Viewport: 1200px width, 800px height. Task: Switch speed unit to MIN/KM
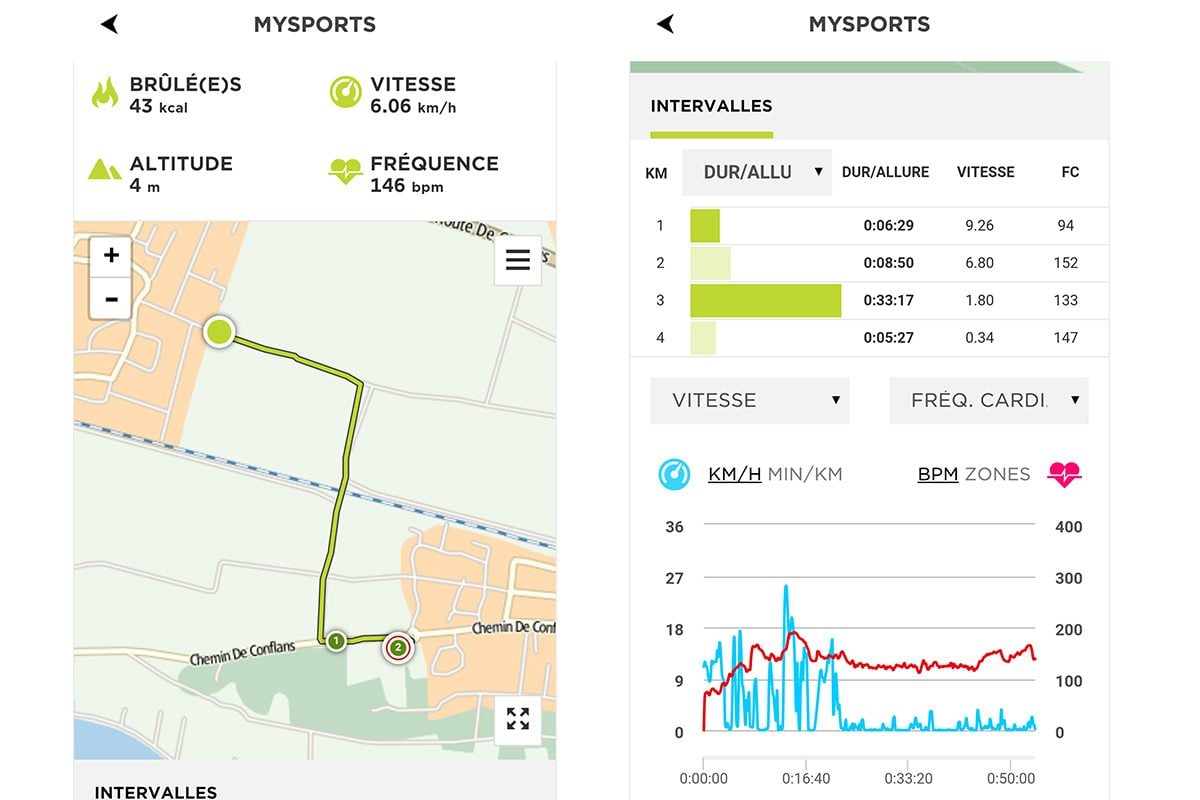click(x=805, y=474)
